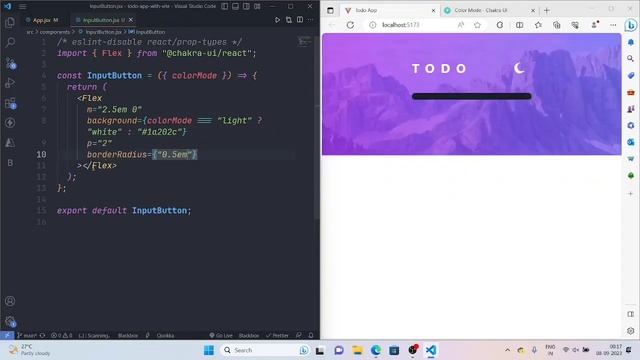
Task: Open Collections in Edge toolbar
Action: point(557,25)
